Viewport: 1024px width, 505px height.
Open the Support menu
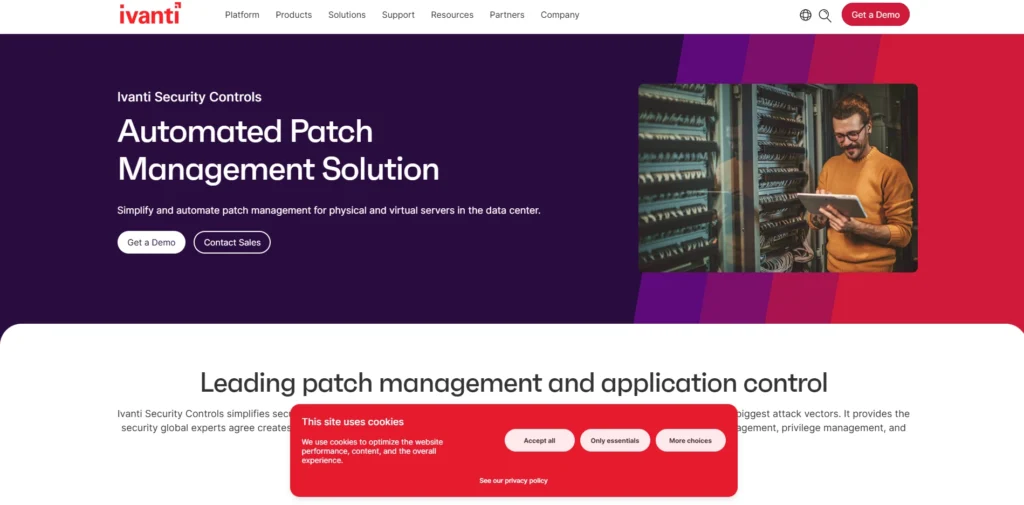click(x=398, y=15)
